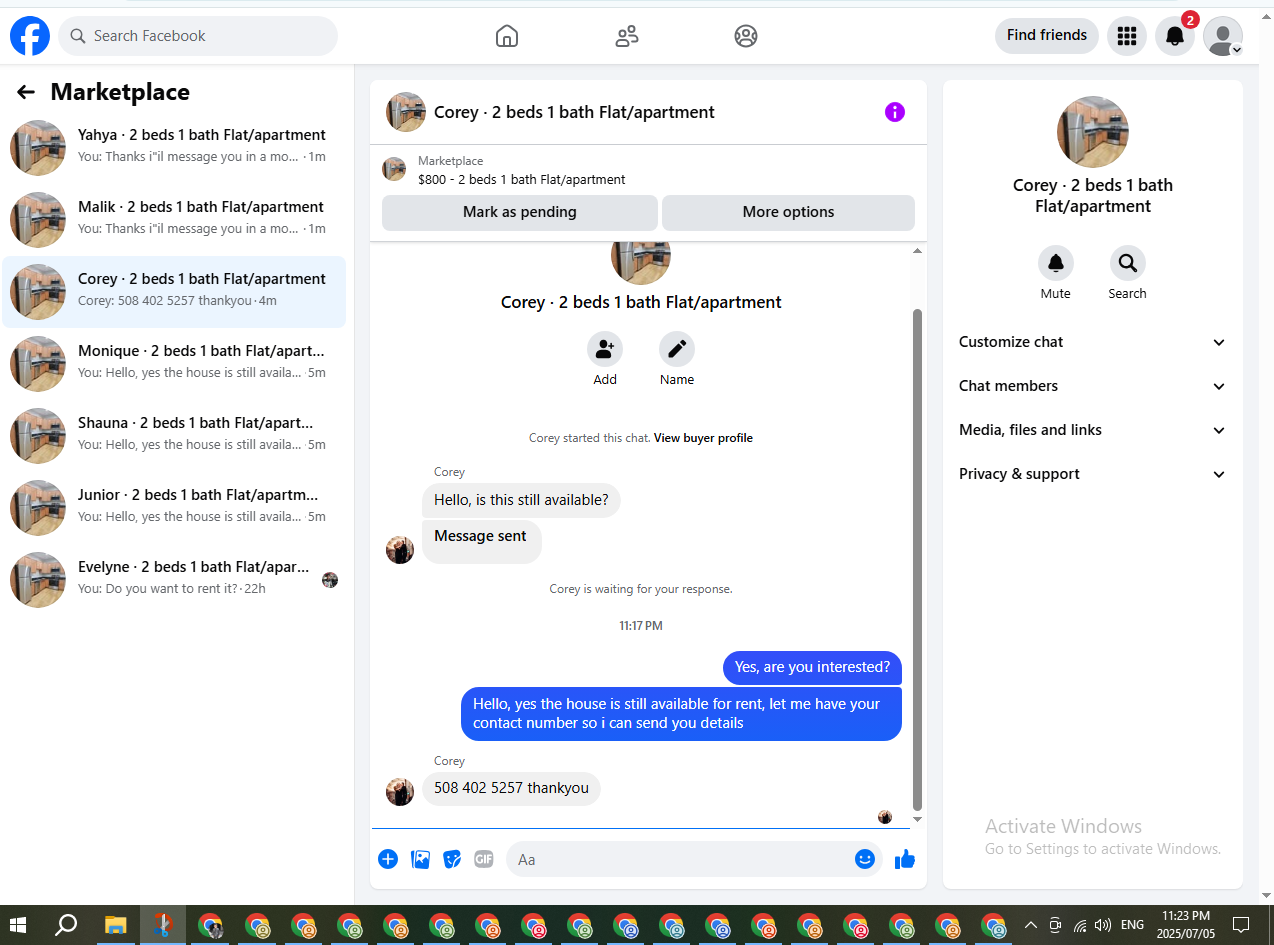Image resolution: width=1274 pixels, height=945 pixels.
Task: Open the Yahya conversation
Action: tap(174, 148)
